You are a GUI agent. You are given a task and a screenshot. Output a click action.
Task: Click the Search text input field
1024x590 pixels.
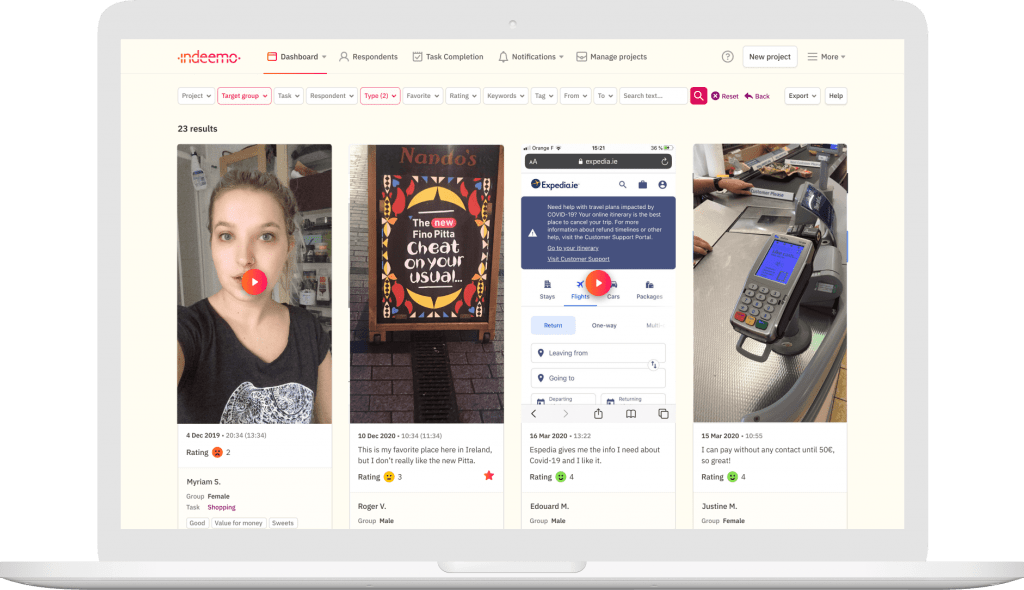coord(653,96)
